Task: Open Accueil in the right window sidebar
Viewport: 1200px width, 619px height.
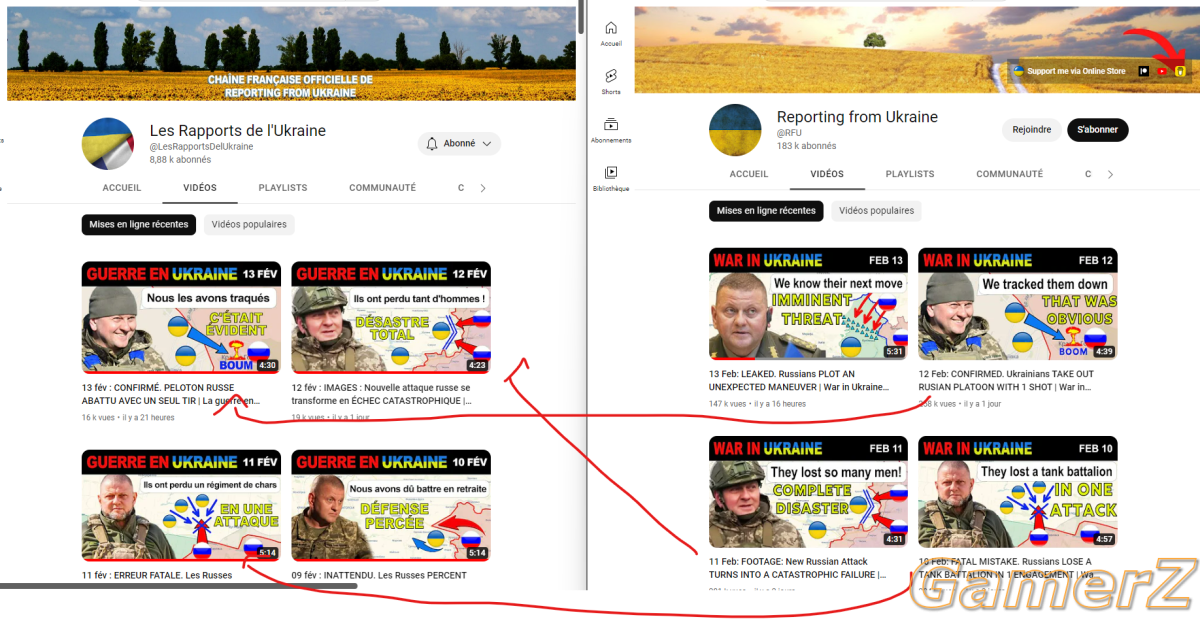Action: (x=611, y=34)
